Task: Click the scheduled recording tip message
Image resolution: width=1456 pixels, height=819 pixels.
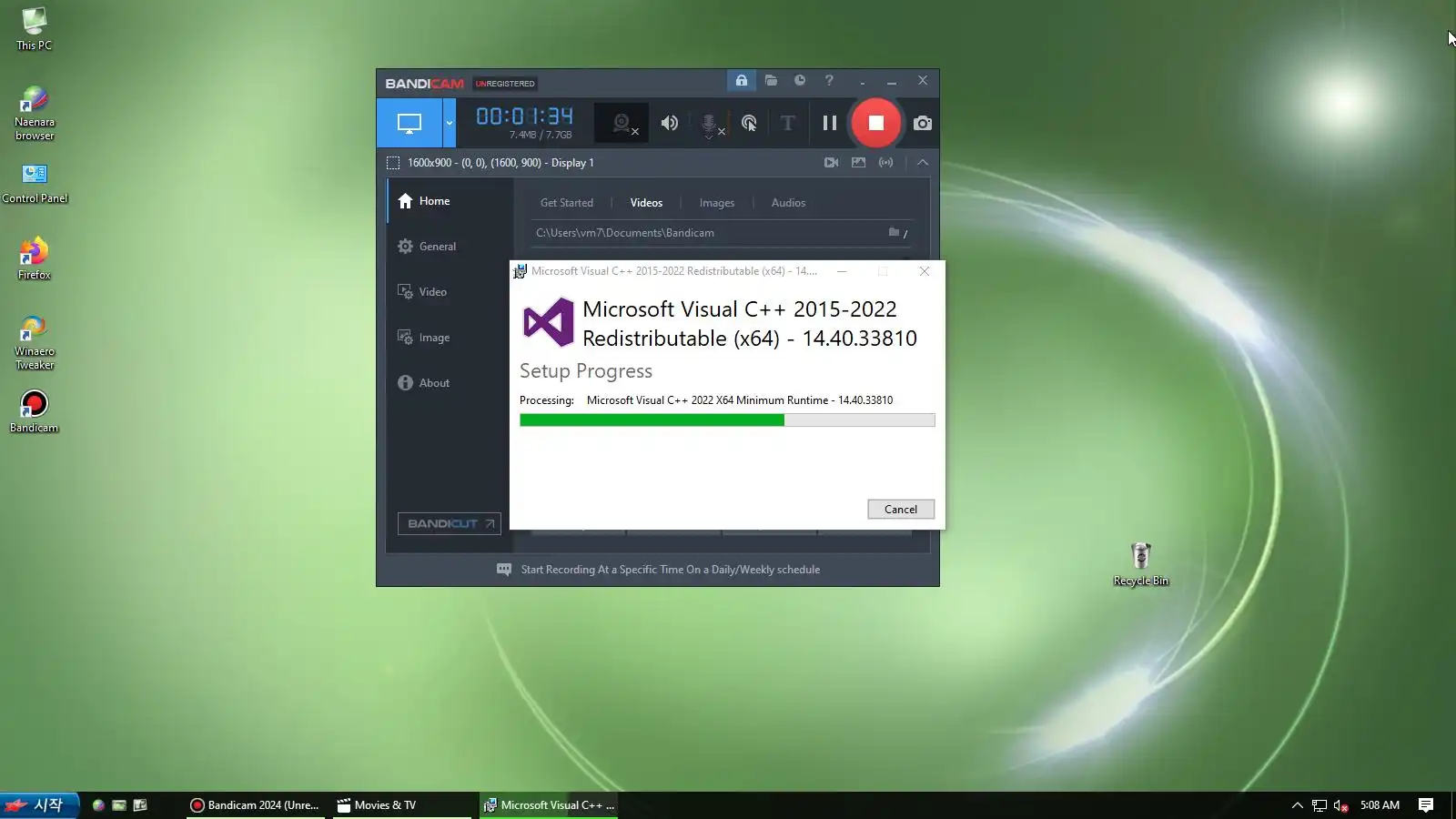Action: click(671, 570)
